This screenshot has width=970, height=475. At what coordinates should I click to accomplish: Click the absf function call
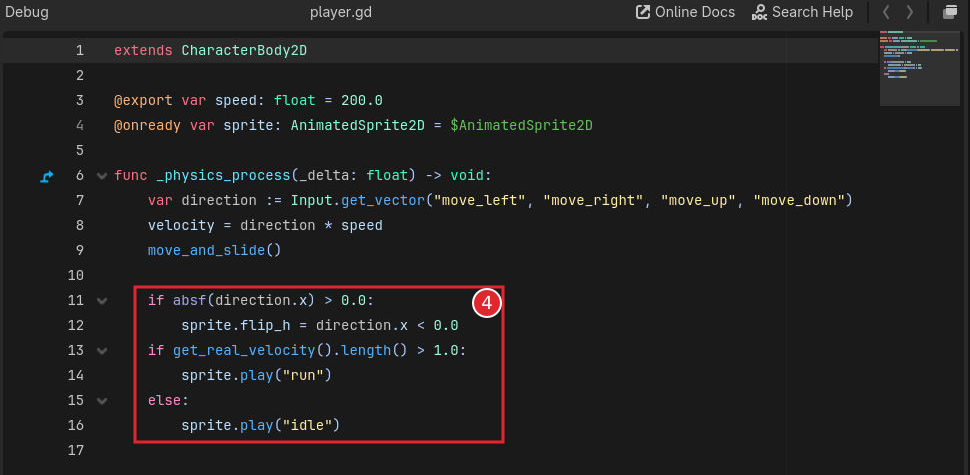coord(190,301)
